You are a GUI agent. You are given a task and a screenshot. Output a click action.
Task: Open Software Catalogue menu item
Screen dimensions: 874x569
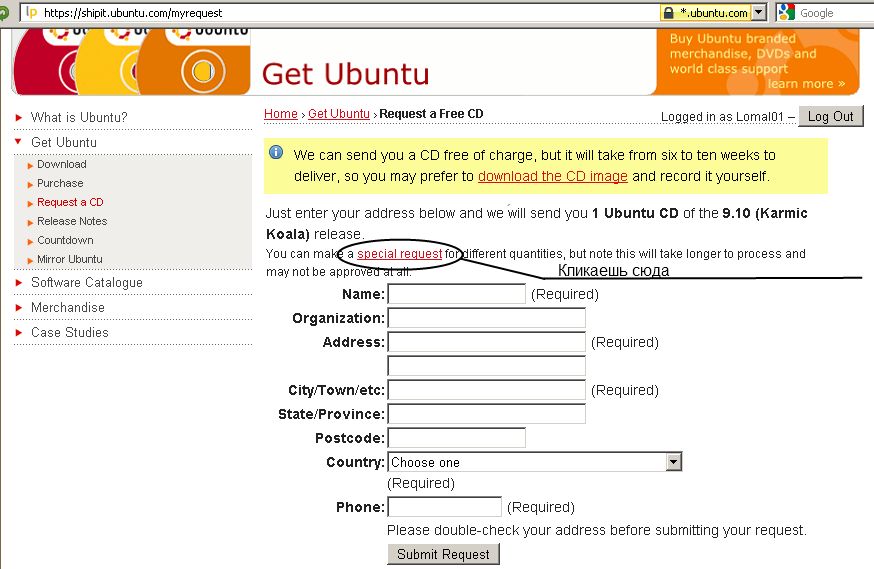click(x=87, y=283)
